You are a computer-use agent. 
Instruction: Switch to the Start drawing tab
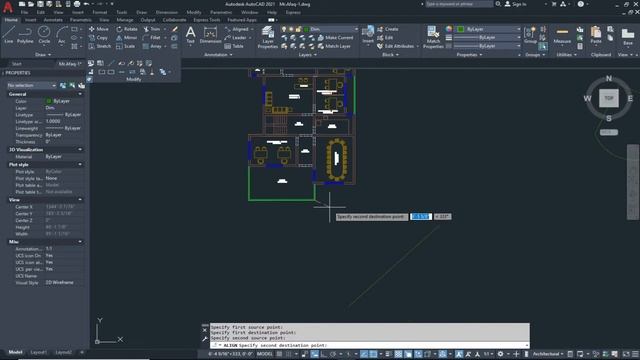17,64
